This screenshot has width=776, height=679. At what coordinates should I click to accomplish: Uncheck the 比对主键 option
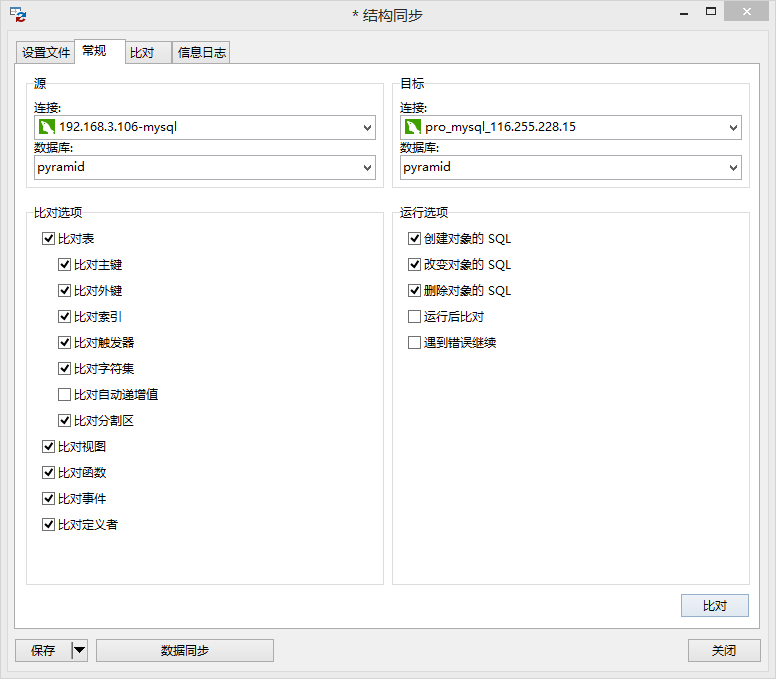(x=64, y=265)
